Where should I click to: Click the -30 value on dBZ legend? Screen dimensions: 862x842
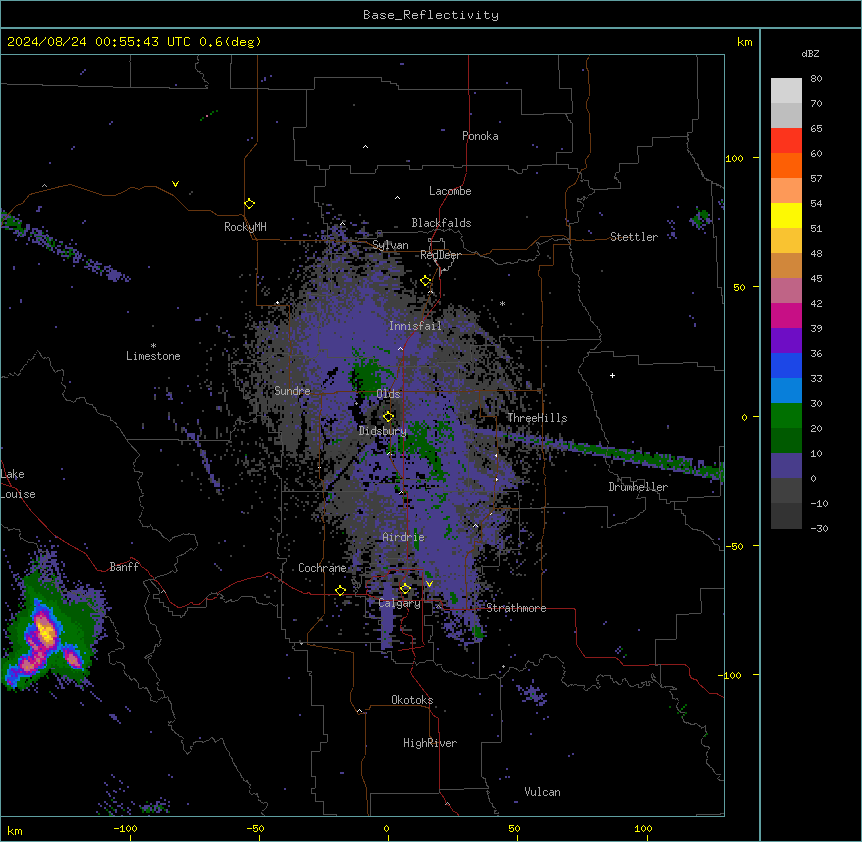tap(819, 528)
